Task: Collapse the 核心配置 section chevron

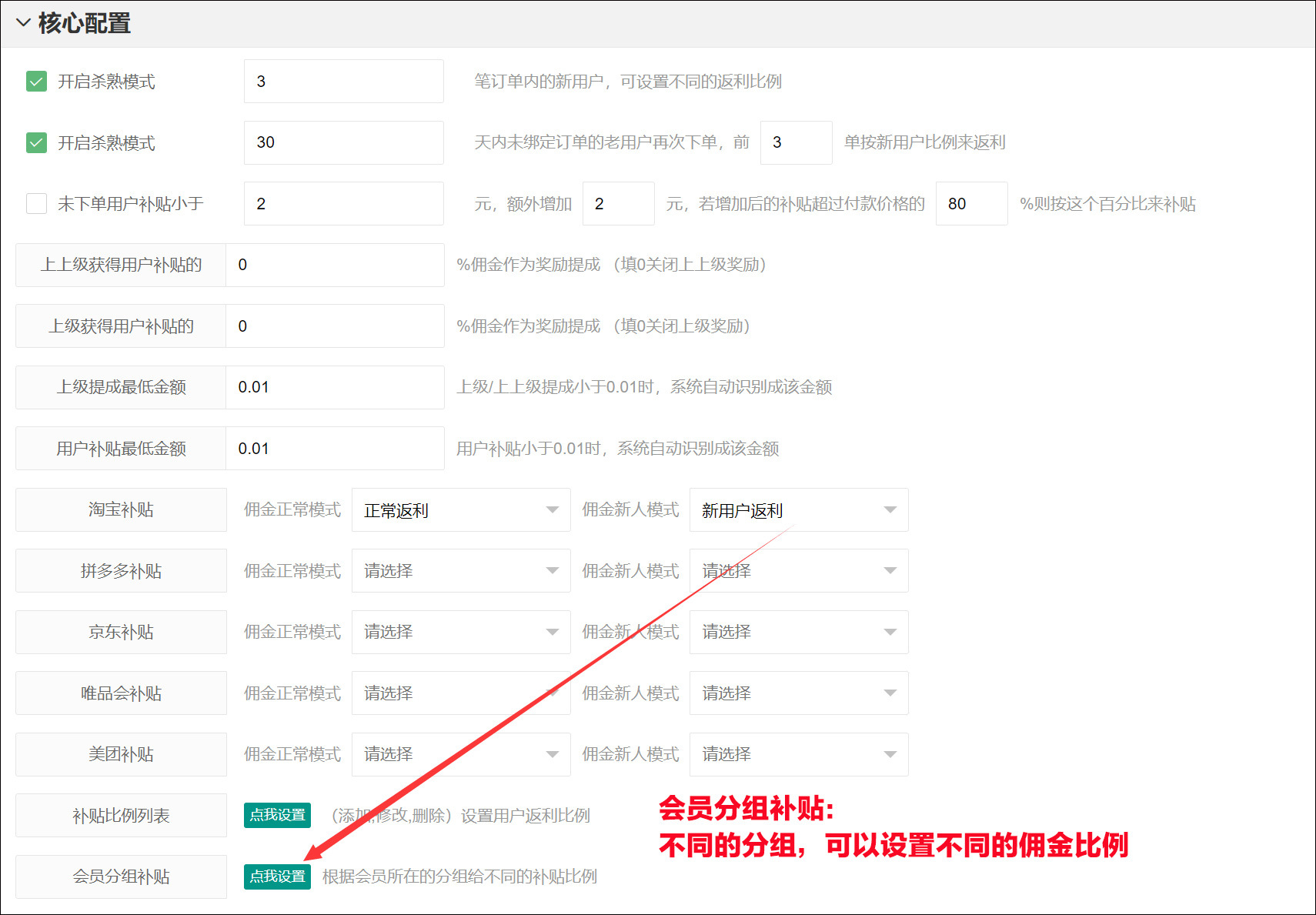Action: click(x=23, y=23)
